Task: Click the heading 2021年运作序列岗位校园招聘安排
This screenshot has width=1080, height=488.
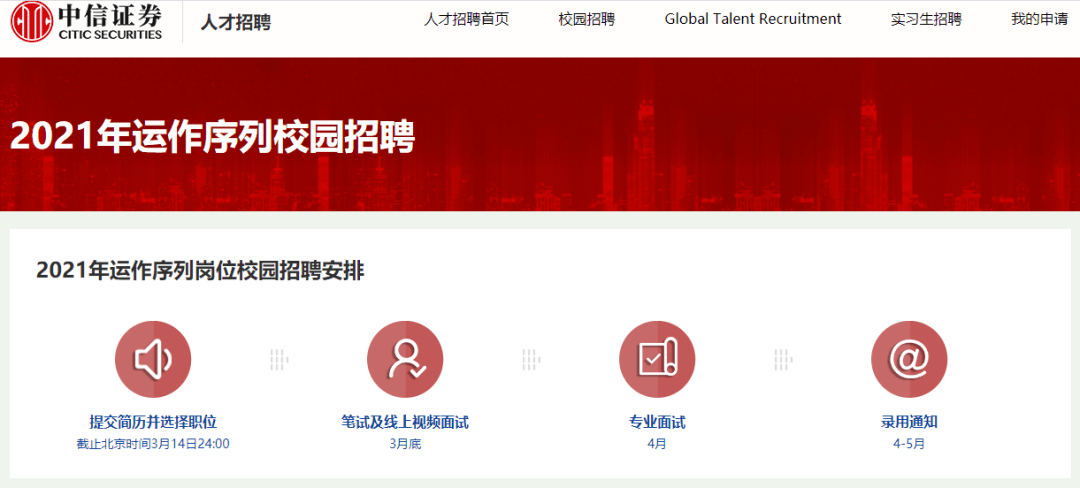Action: pyautogui.click(x=200, y=271)
